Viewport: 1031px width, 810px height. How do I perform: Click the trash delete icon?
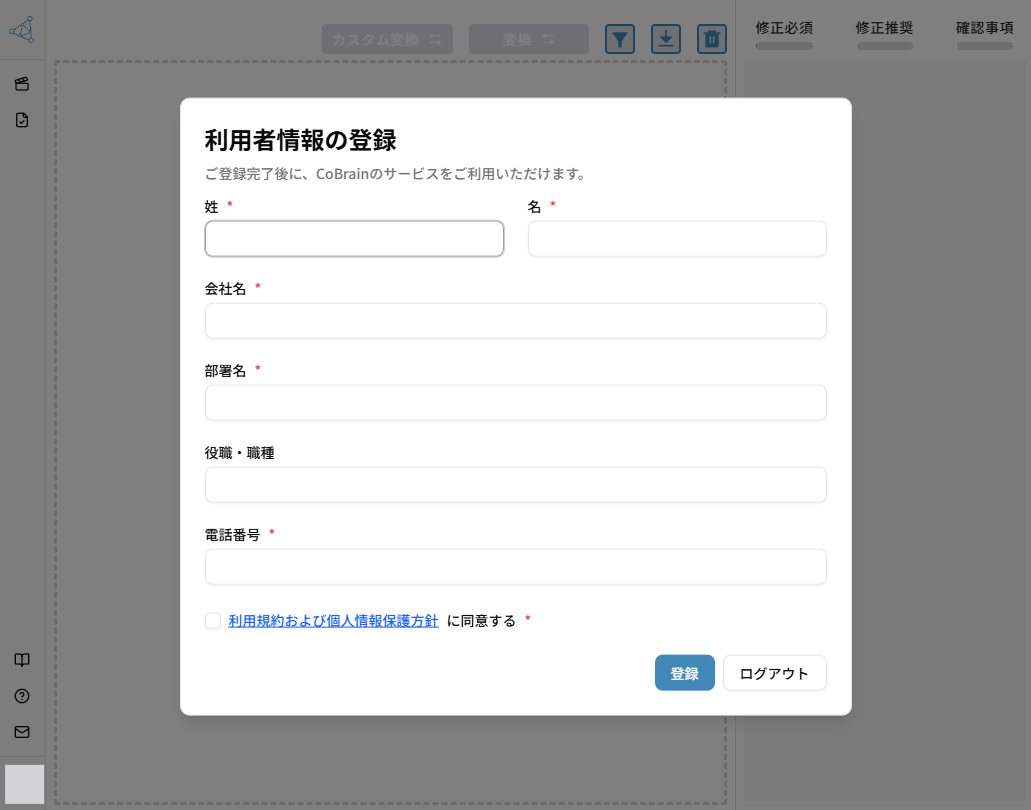point(712,39)
